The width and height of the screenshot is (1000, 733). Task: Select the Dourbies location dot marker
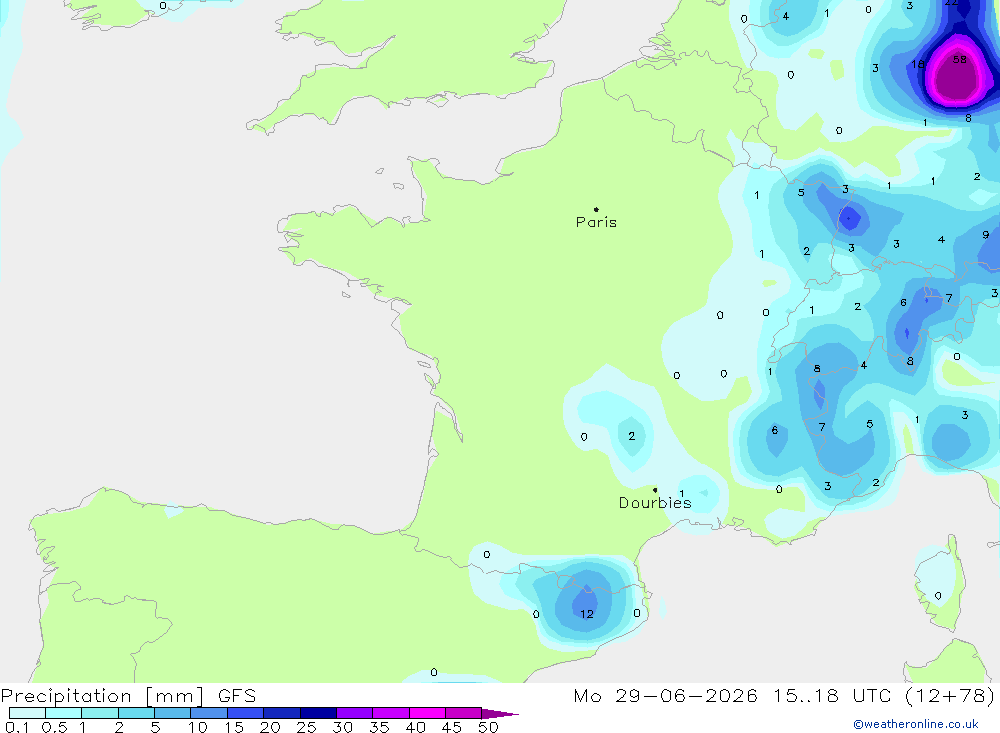(655, 490)
